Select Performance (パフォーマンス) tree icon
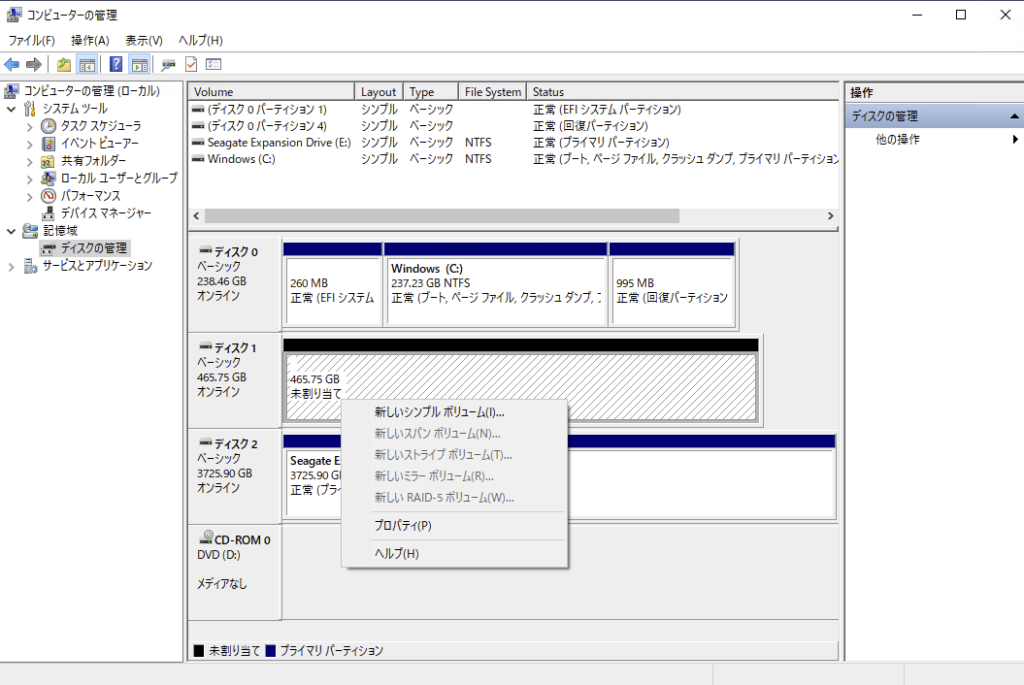Viewport: 1024px width, 685px height. pos(48,196)
